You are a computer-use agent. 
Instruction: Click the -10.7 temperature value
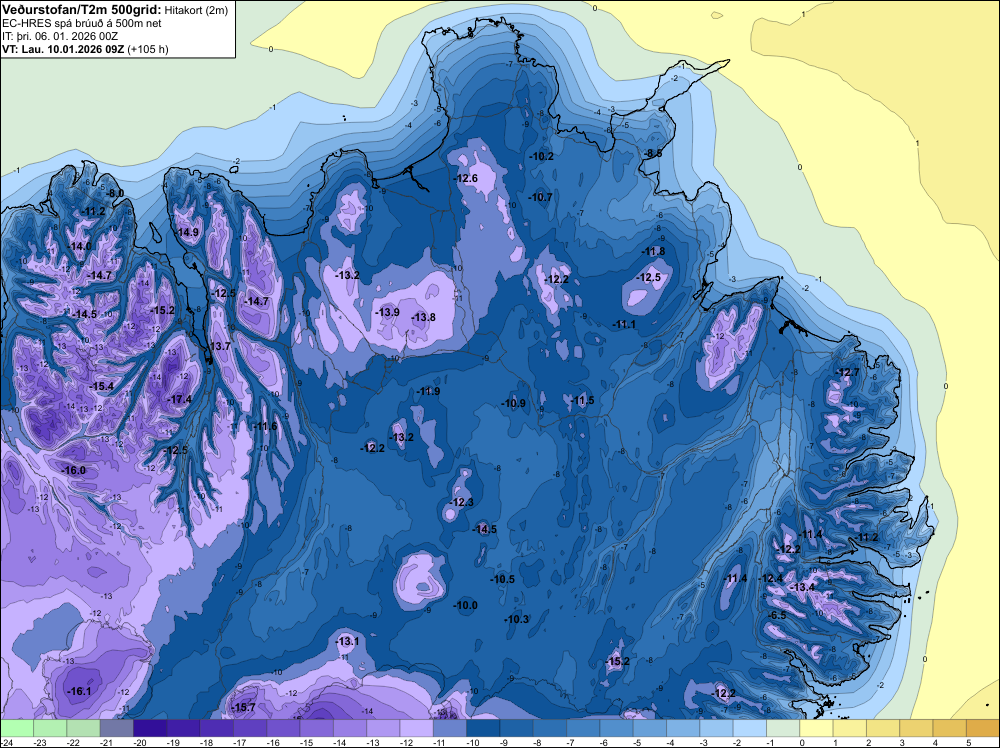tap(540, 198)
